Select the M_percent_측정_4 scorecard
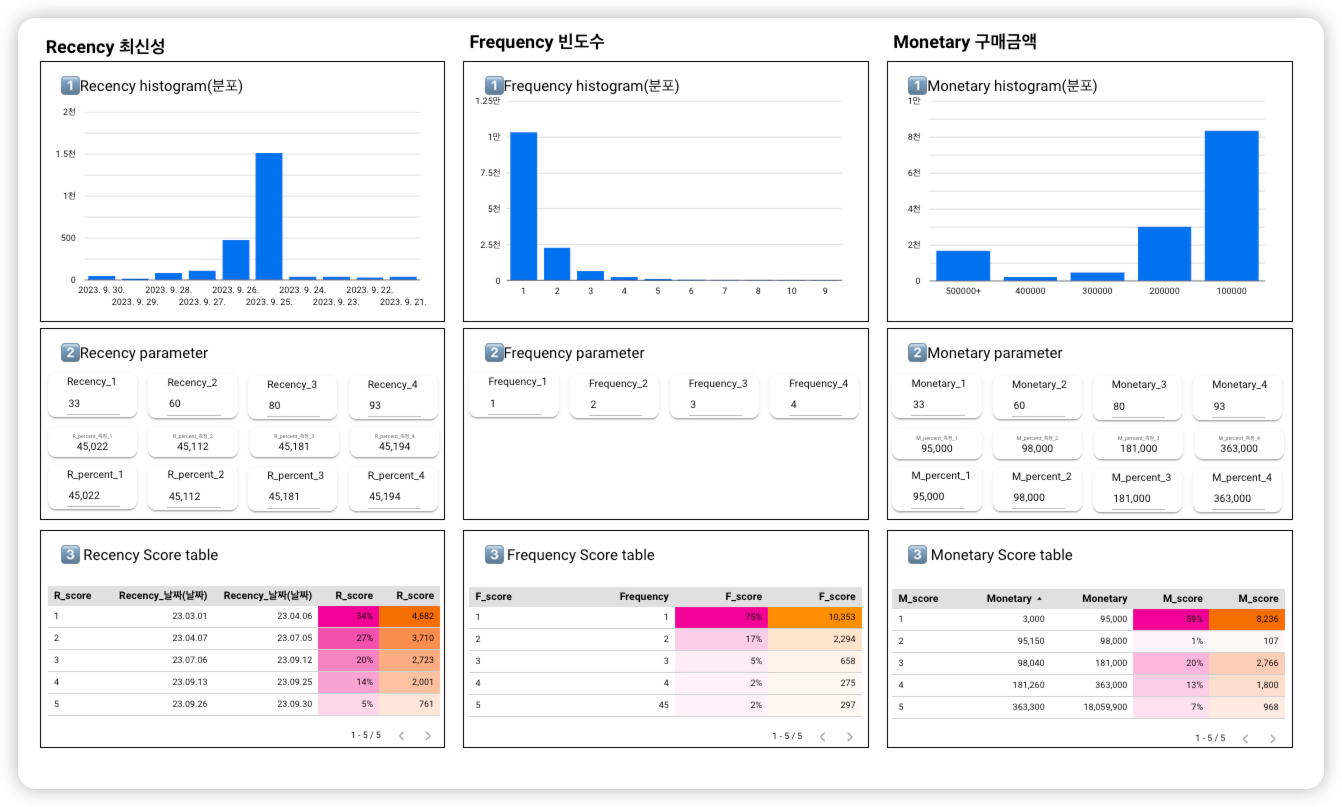This screenshot has width=1342, height=807. point(1239,444)
